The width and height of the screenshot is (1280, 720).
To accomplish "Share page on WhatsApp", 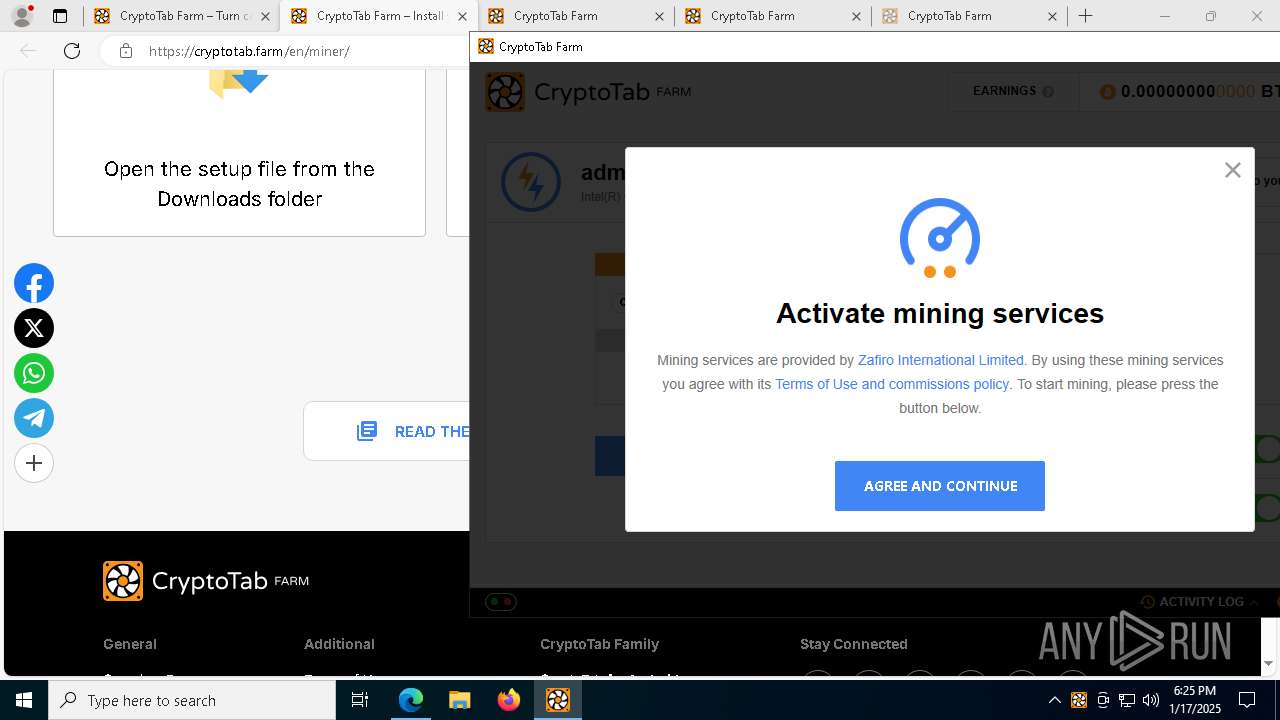I will (34, 373).
